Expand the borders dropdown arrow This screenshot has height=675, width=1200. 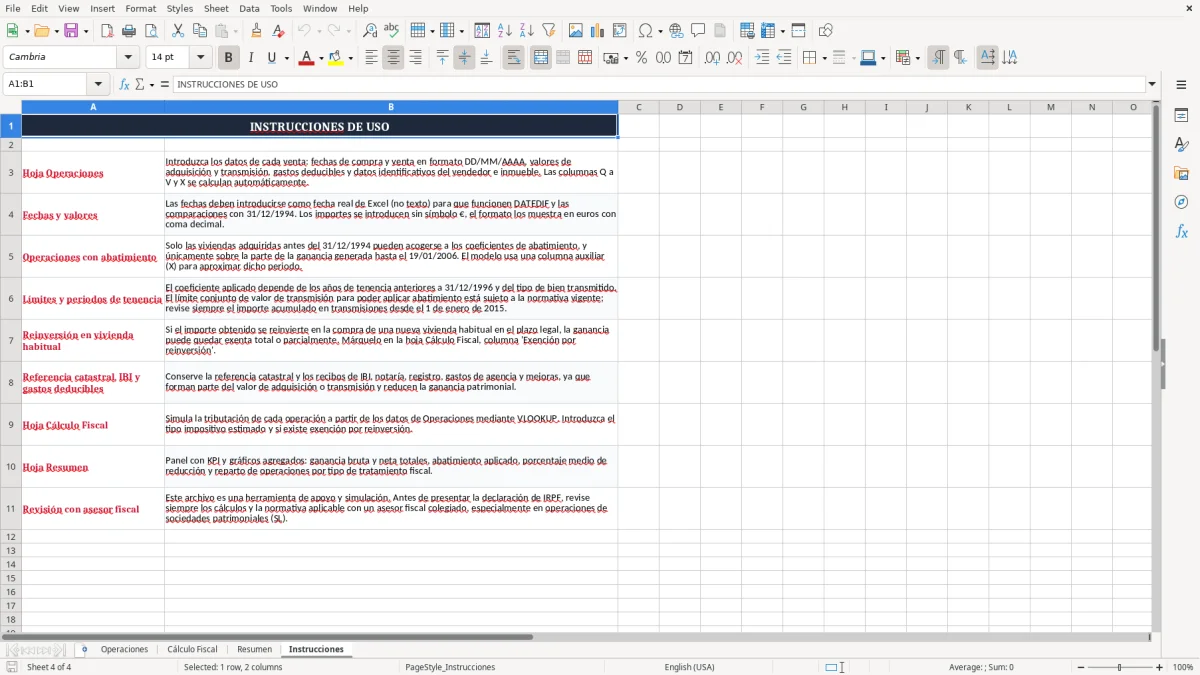click(x=824, y=58)
